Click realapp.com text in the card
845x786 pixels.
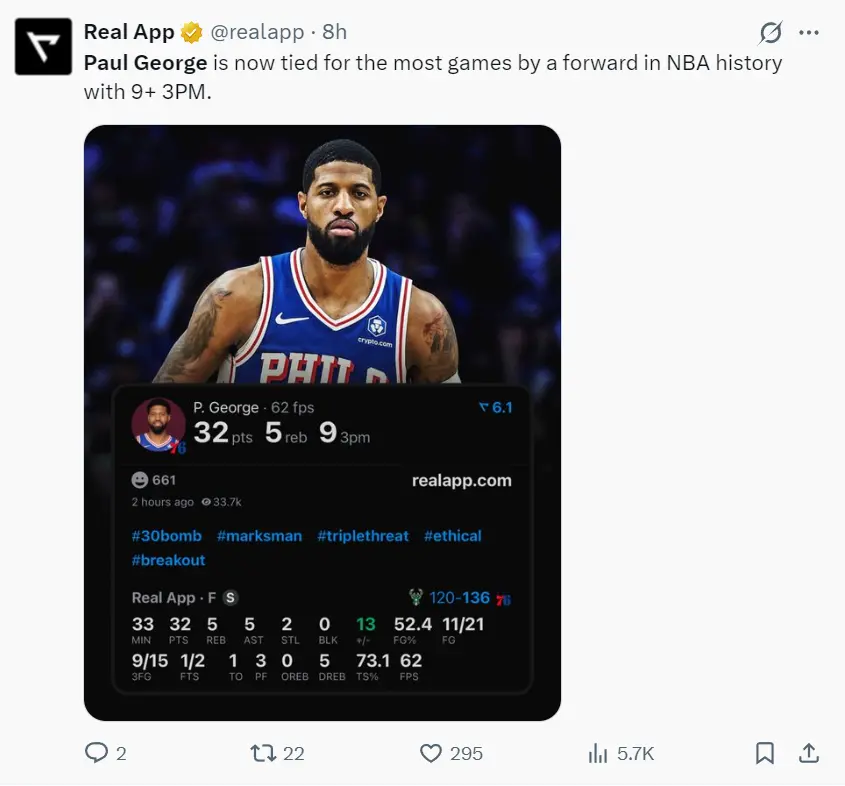click(x=461, y=481)
